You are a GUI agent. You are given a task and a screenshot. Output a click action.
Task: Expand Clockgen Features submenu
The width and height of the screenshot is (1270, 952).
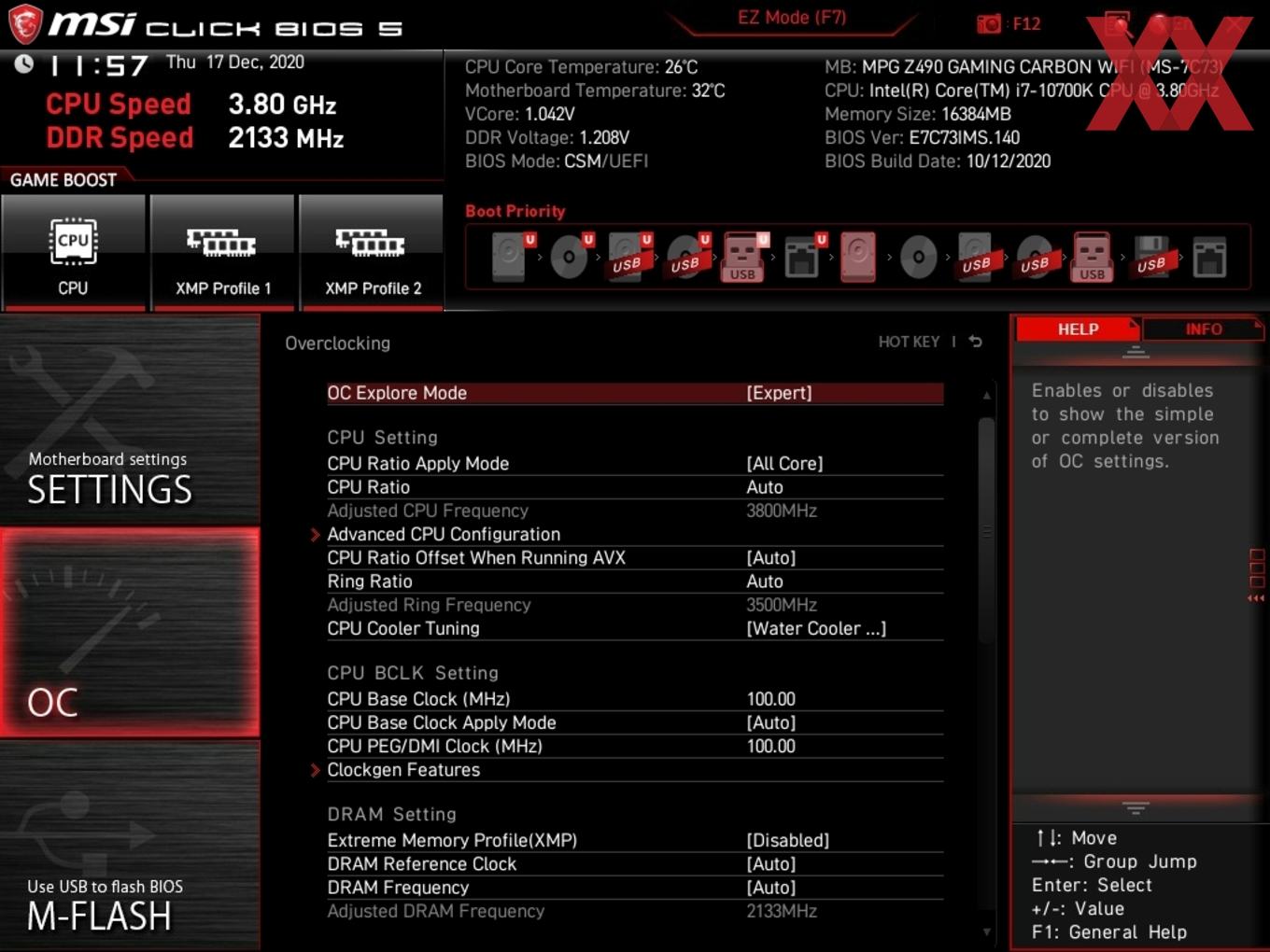coord(403,770)
